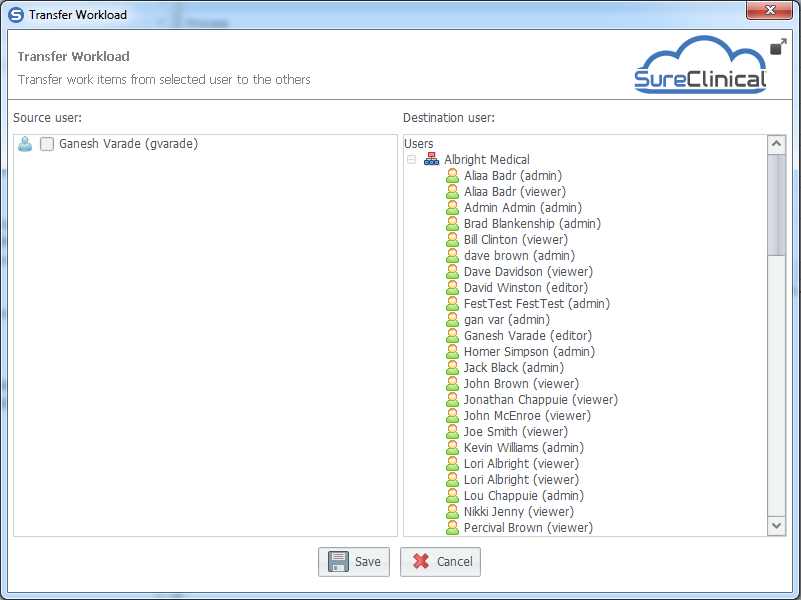Select Homer Simpson (admin)
801x600 pixels.
click(x=529, y=352)
